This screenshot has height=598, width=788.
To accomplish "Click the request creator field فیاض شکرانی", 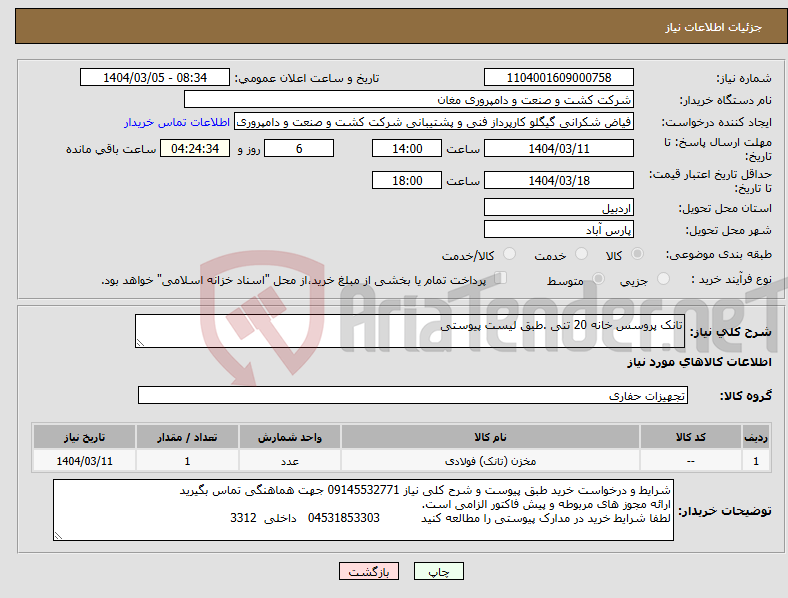I will coord(434,122).
